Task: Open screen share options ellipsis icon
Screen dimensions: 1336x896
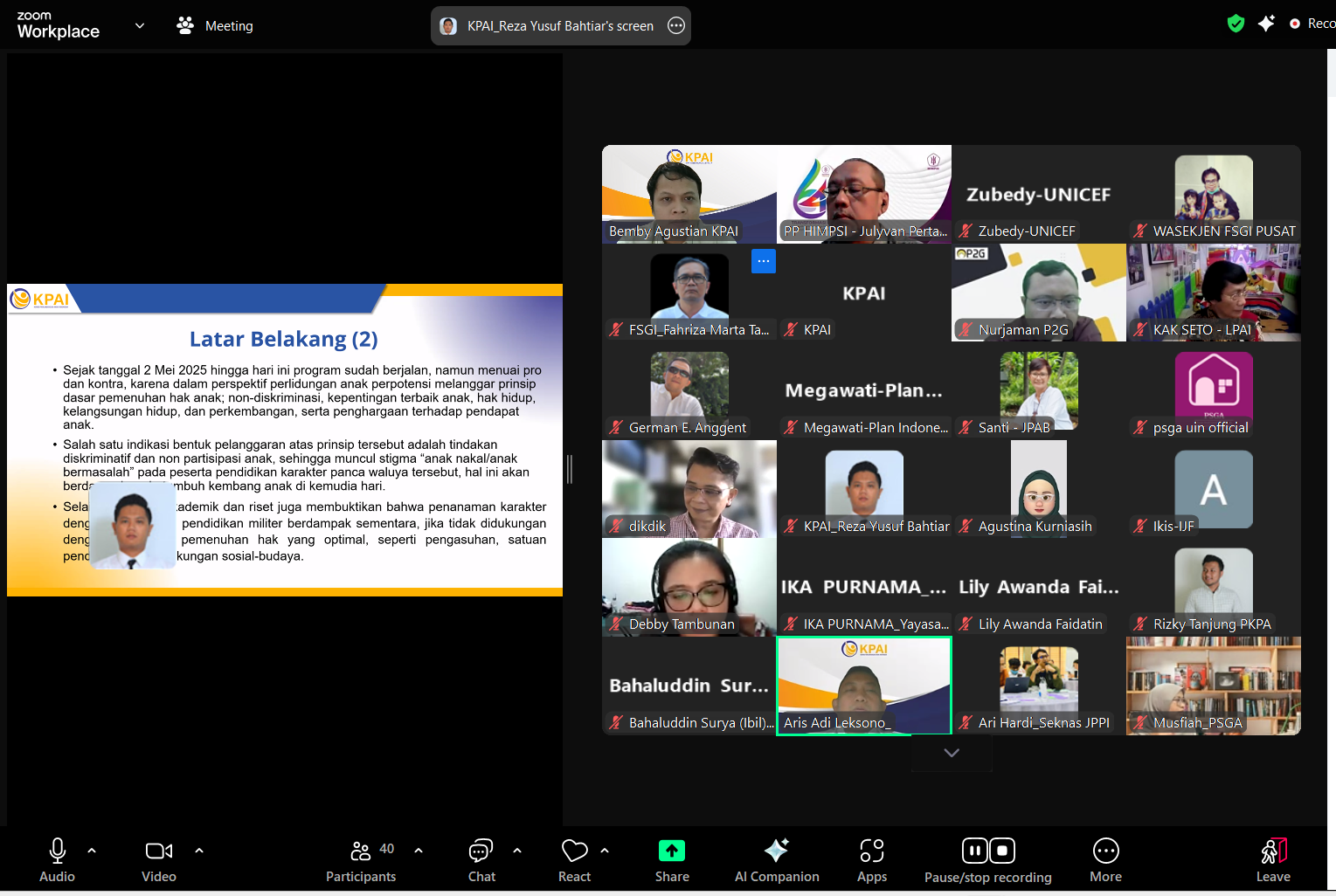Action: tap(676, 26)
